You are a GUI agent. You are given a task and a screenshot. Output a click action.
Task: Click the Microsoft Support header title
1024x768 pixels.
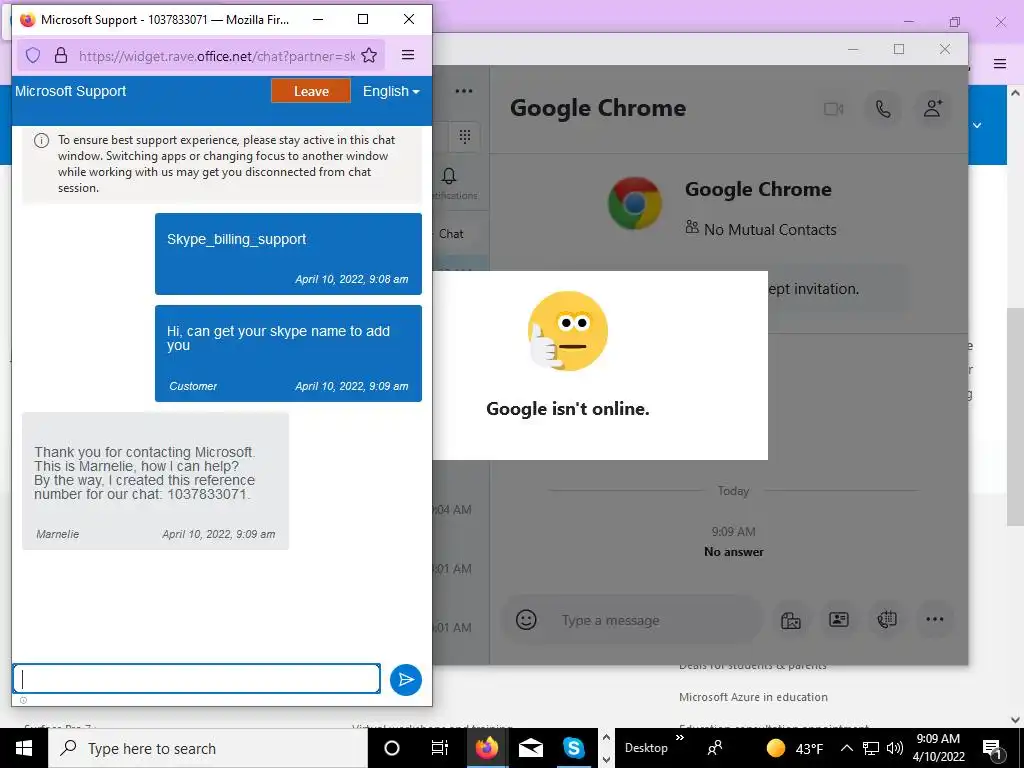pyautogui.click(x=71, y=91)
